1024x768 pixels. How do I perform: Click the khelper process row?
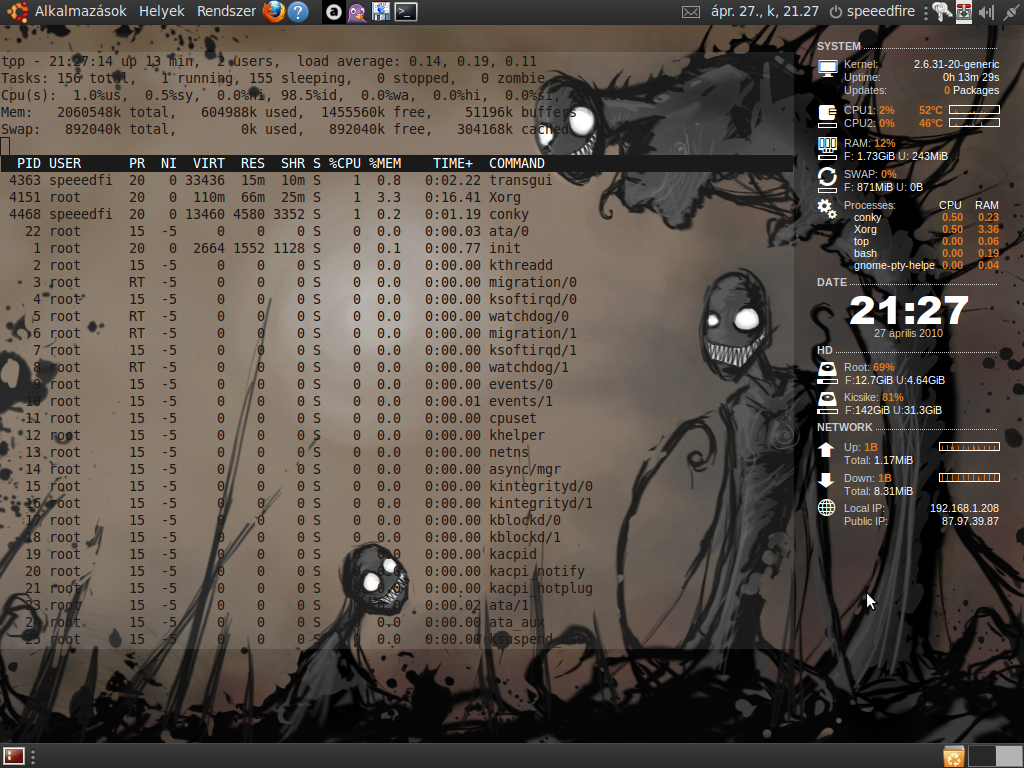[396, 435]
